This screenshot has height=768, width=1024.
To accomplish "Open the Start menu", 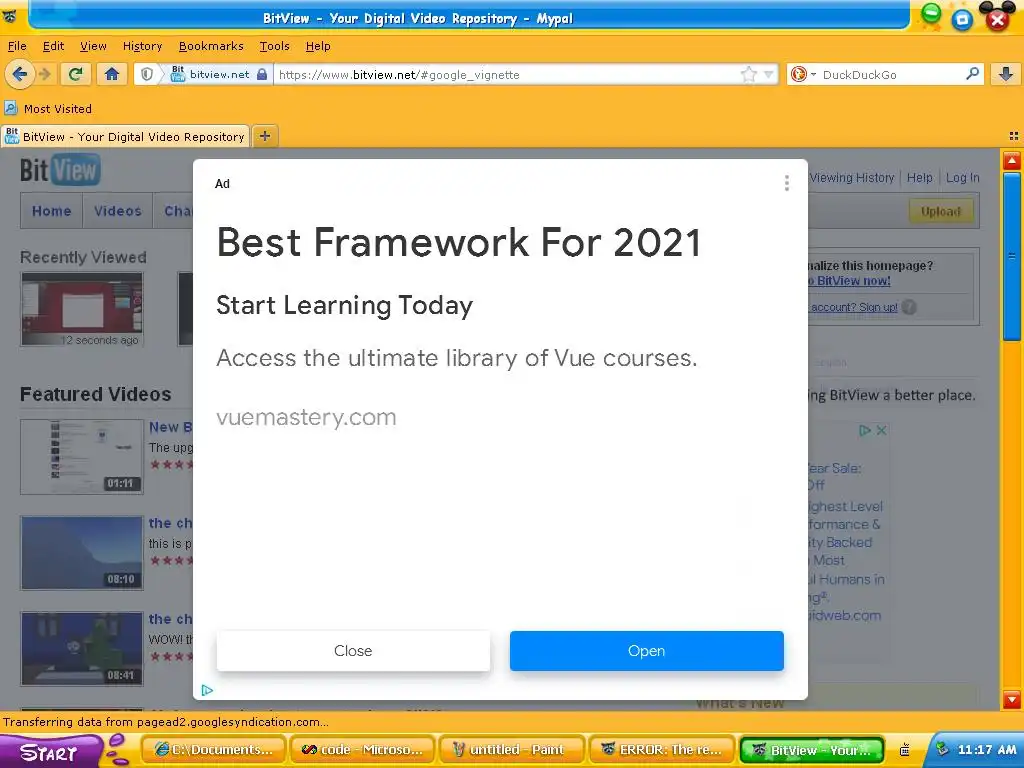I will coord(49,752).
